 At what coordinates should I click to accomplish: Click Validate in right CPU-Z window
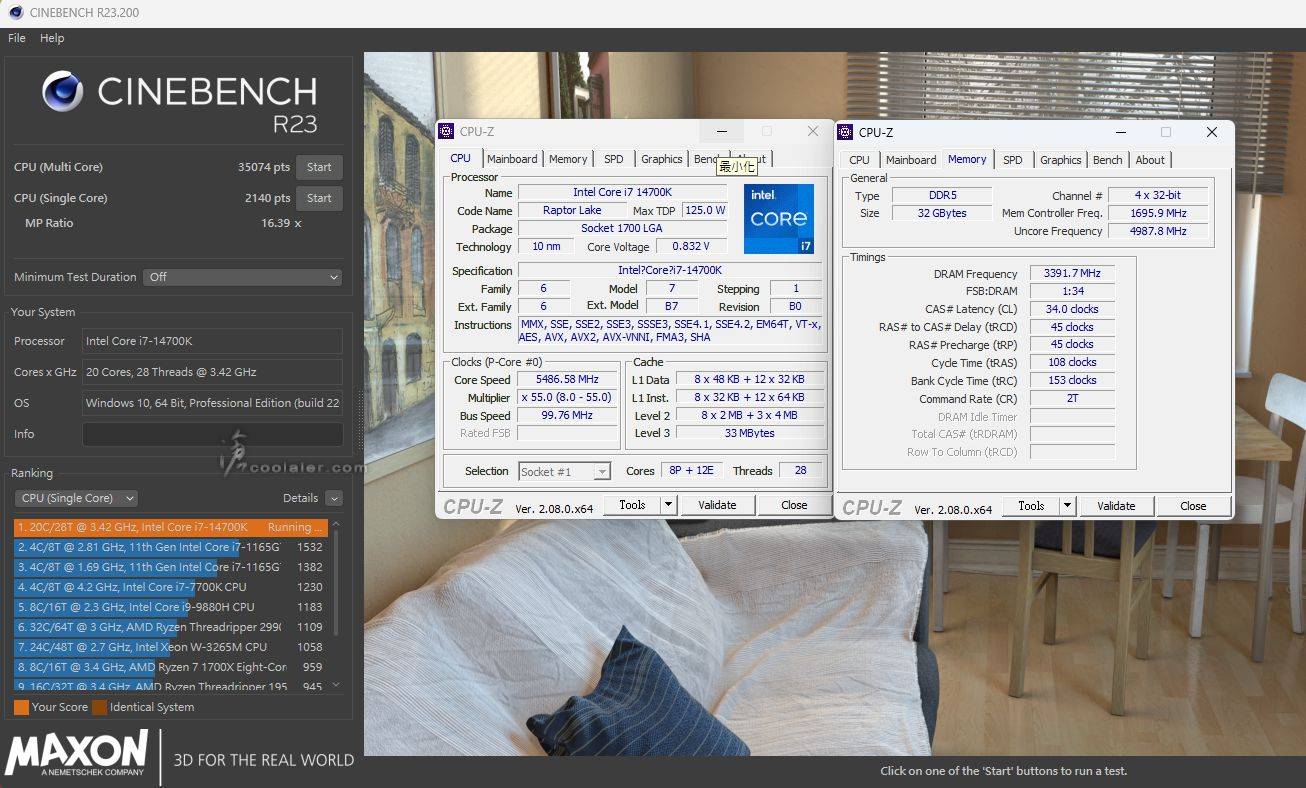point(1116,506)
